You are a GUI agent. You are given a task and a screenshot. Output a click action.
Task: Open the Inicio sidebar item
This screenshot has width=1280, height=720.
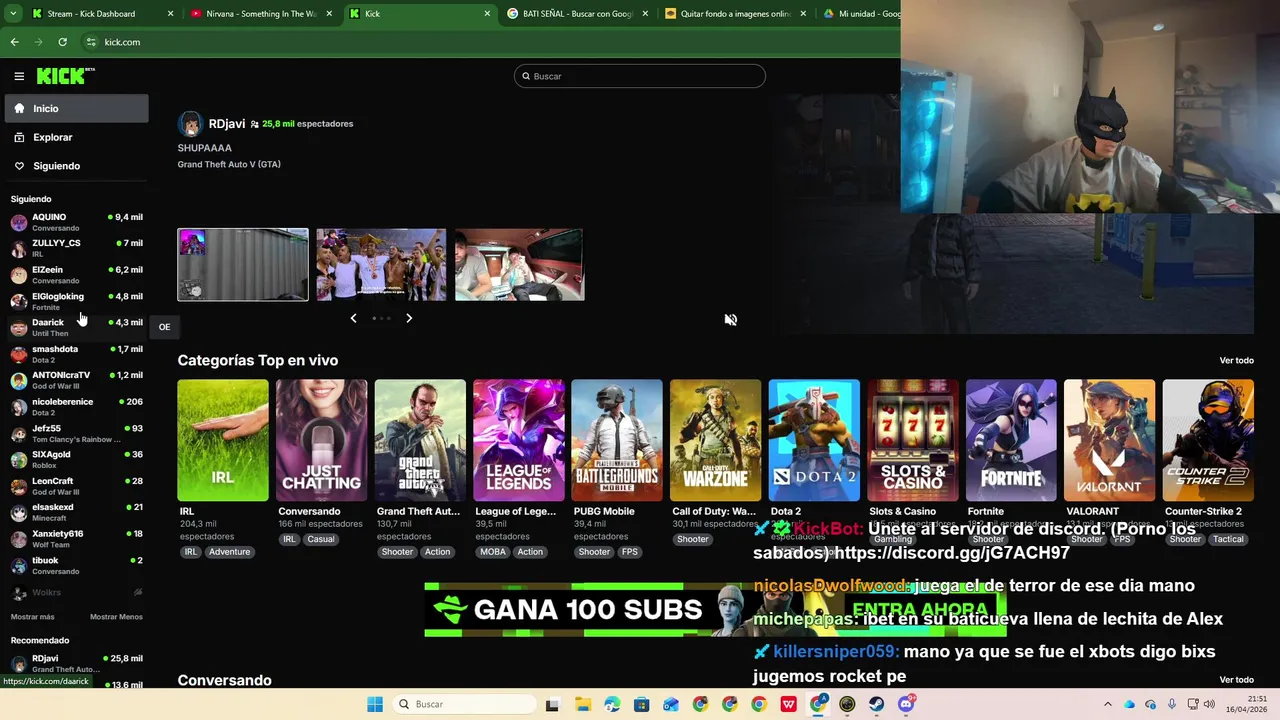[76, 108]
